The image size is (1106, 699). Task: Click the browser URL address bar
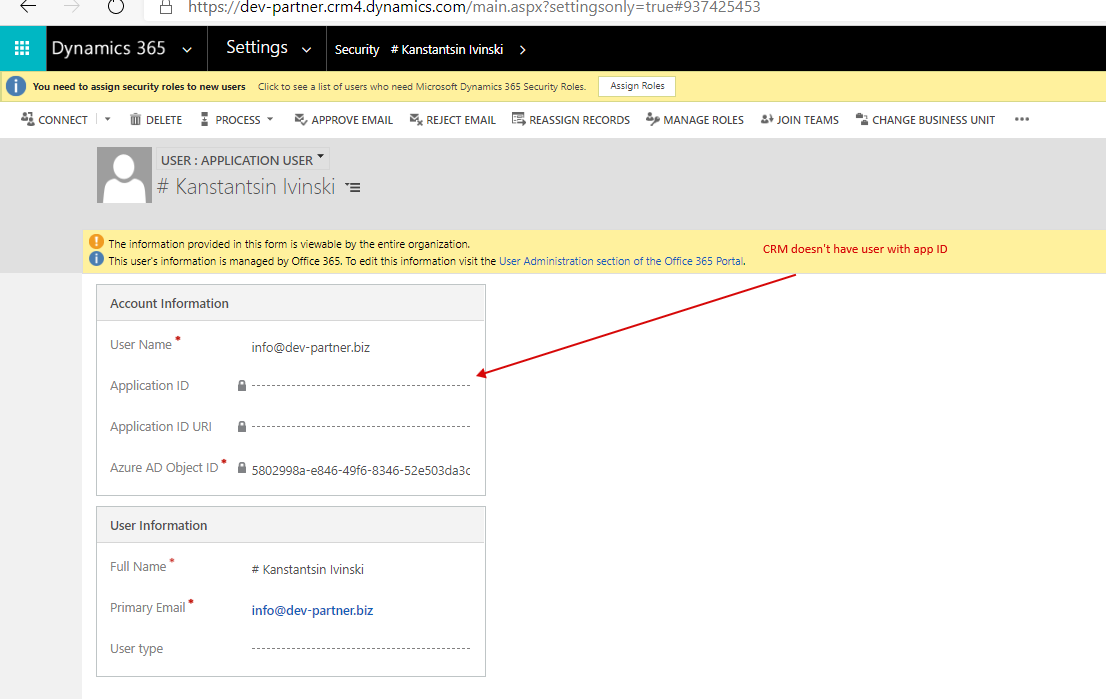tap(474, 8)
